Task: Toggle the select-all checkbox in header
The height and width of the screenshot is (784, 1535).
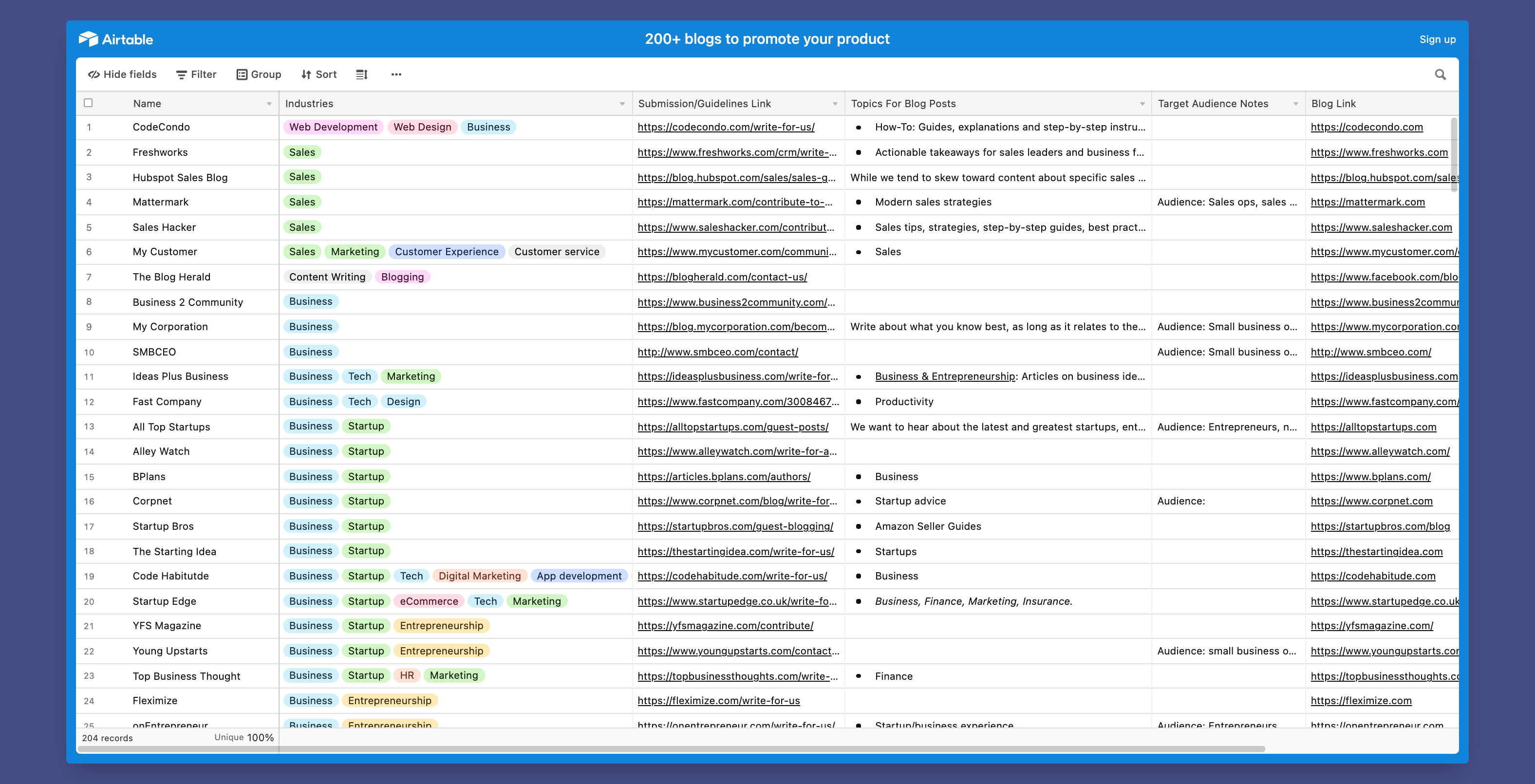Action: pos(88,102)
